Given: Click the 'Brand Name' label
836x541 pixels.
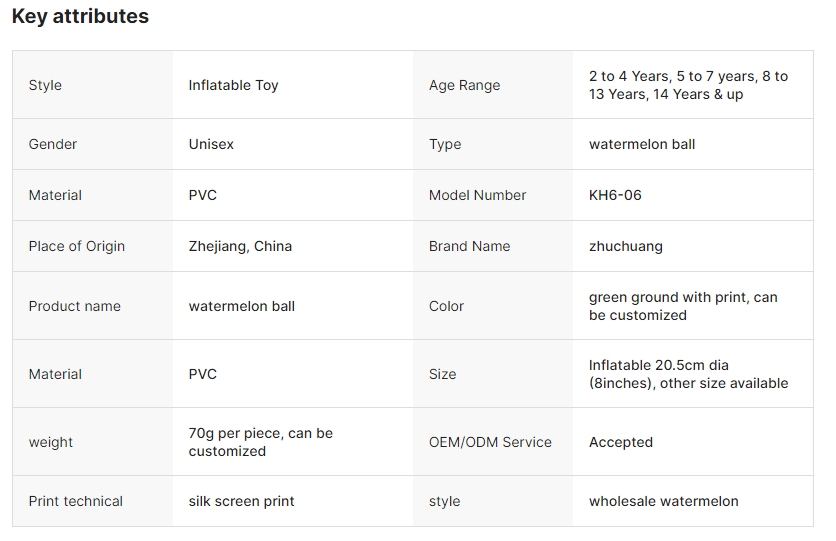Looking at the screenshot, I should pos(469,246).
